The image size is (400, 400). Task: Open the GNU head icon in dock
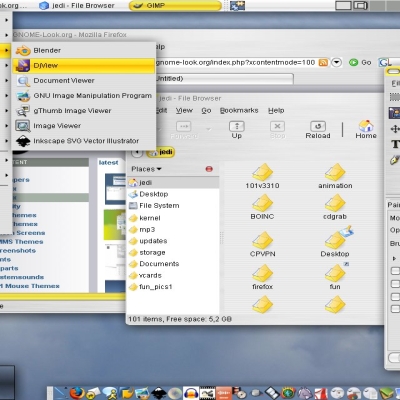pos(304,393)
